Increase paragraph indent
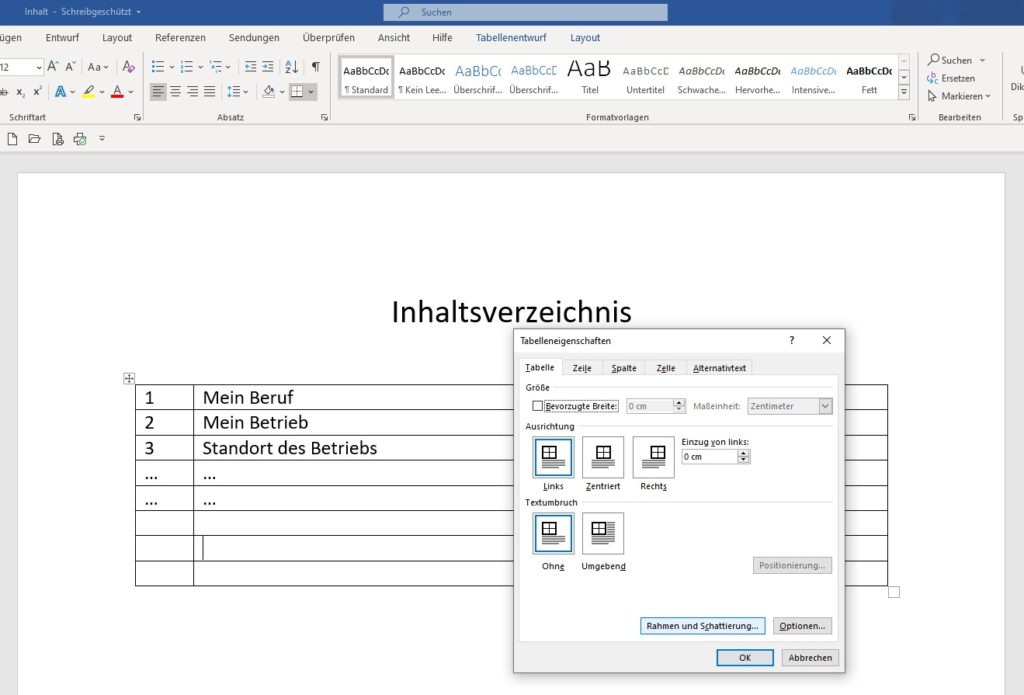The height and width of the screenshot is (695, 1024). click(268, 67)
